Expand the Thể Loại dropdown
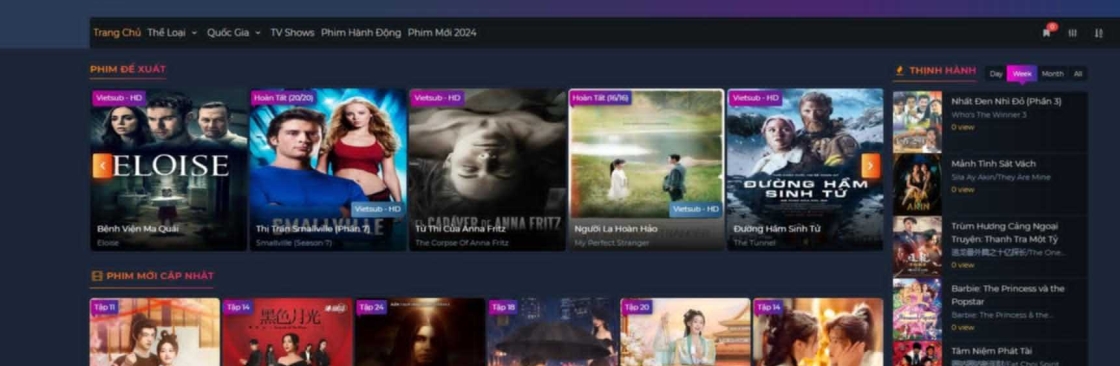Viewport: 1120px width, 366px height. pyautogui.click(x=172, y=33)
